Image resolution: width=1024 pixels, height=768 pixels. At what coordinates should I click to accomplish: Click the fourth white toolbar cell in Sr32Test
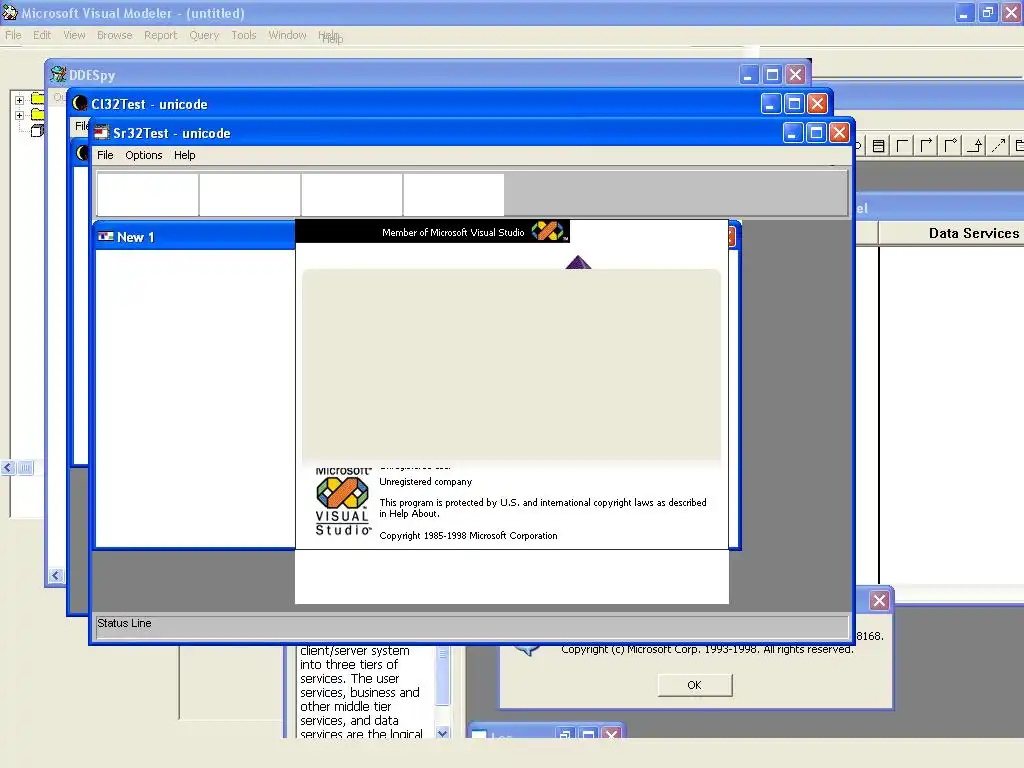454,194
